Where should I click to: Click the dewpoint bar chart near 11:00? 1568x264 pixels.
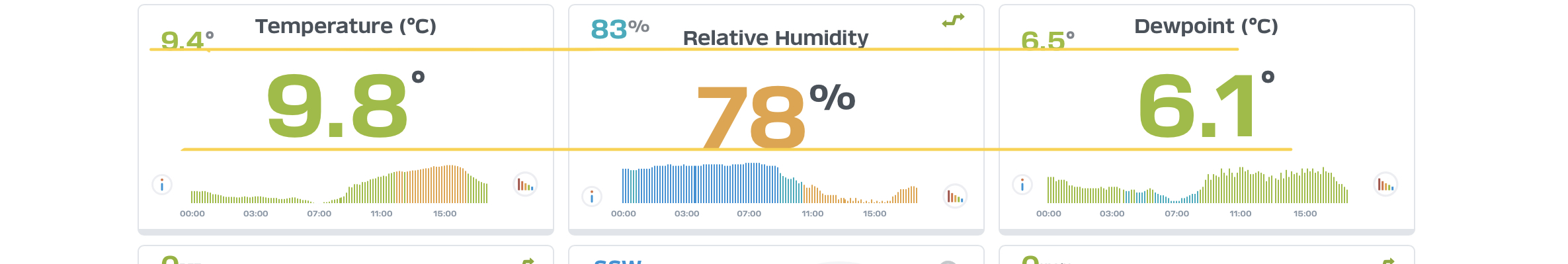1241,185
